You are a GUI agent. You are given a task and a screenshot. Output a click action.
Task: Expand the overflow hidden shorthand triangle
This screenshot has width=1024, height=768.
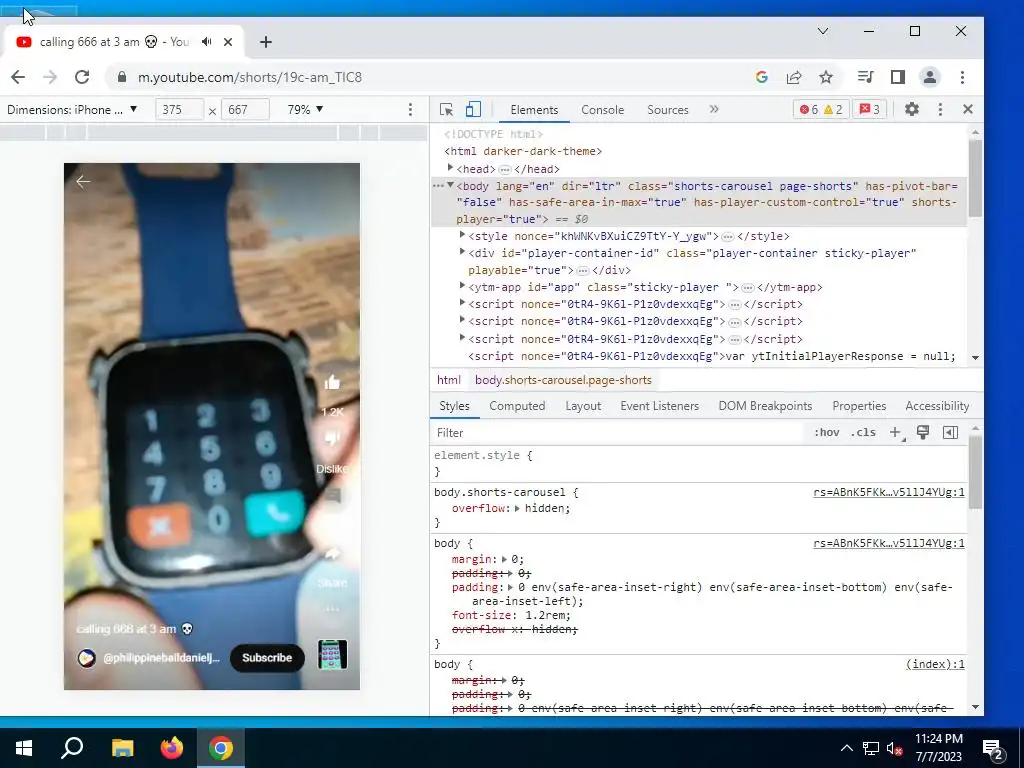pyautogui.click(x=517, y=508)
